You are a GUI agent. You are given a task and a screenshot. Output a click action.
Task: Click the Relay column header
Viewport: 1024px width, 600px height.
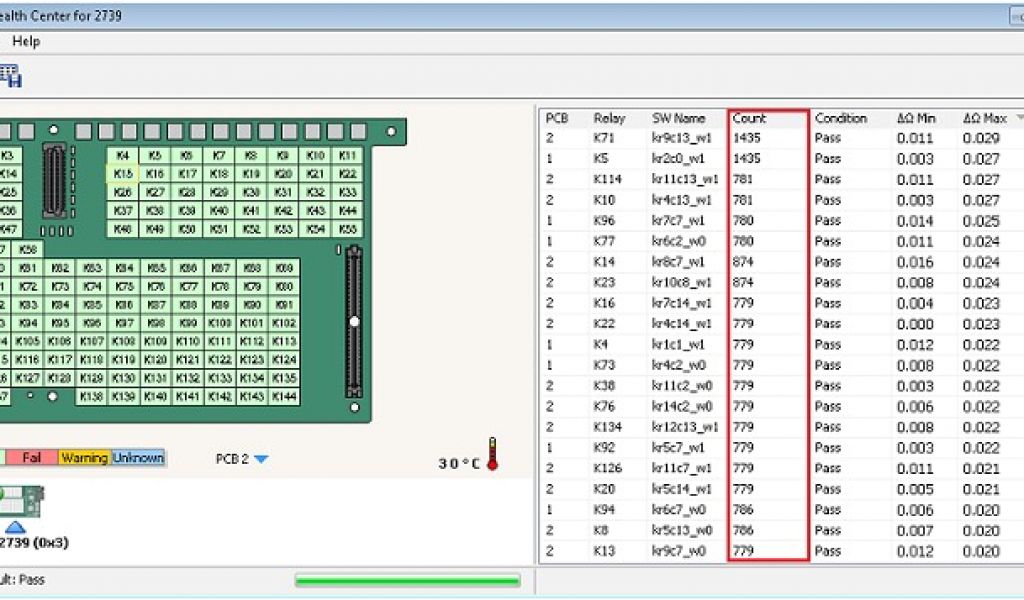(x=610, y=118)
